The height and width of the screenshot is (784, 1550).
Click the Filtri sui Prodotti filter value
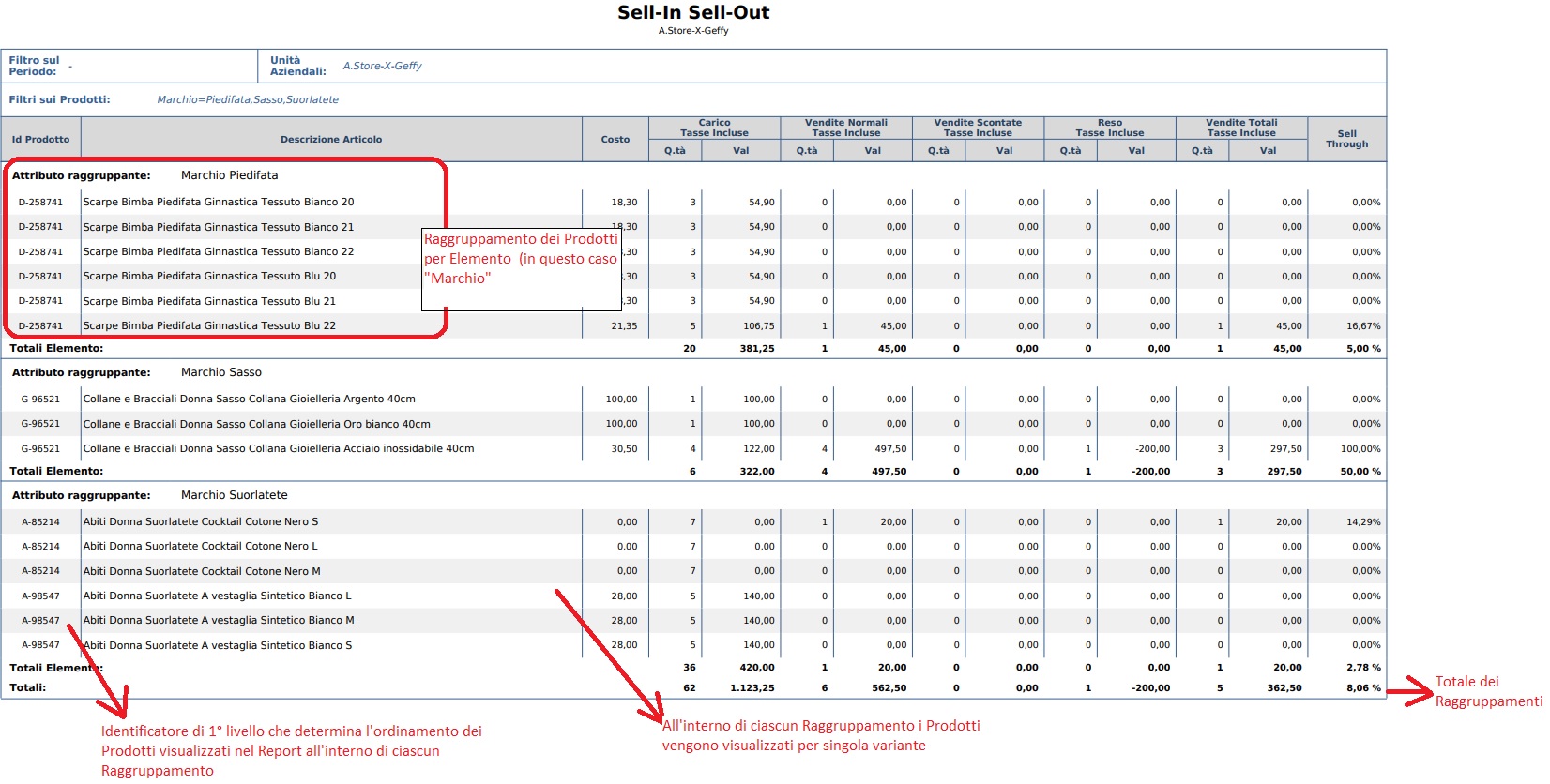tap(248, 99)
